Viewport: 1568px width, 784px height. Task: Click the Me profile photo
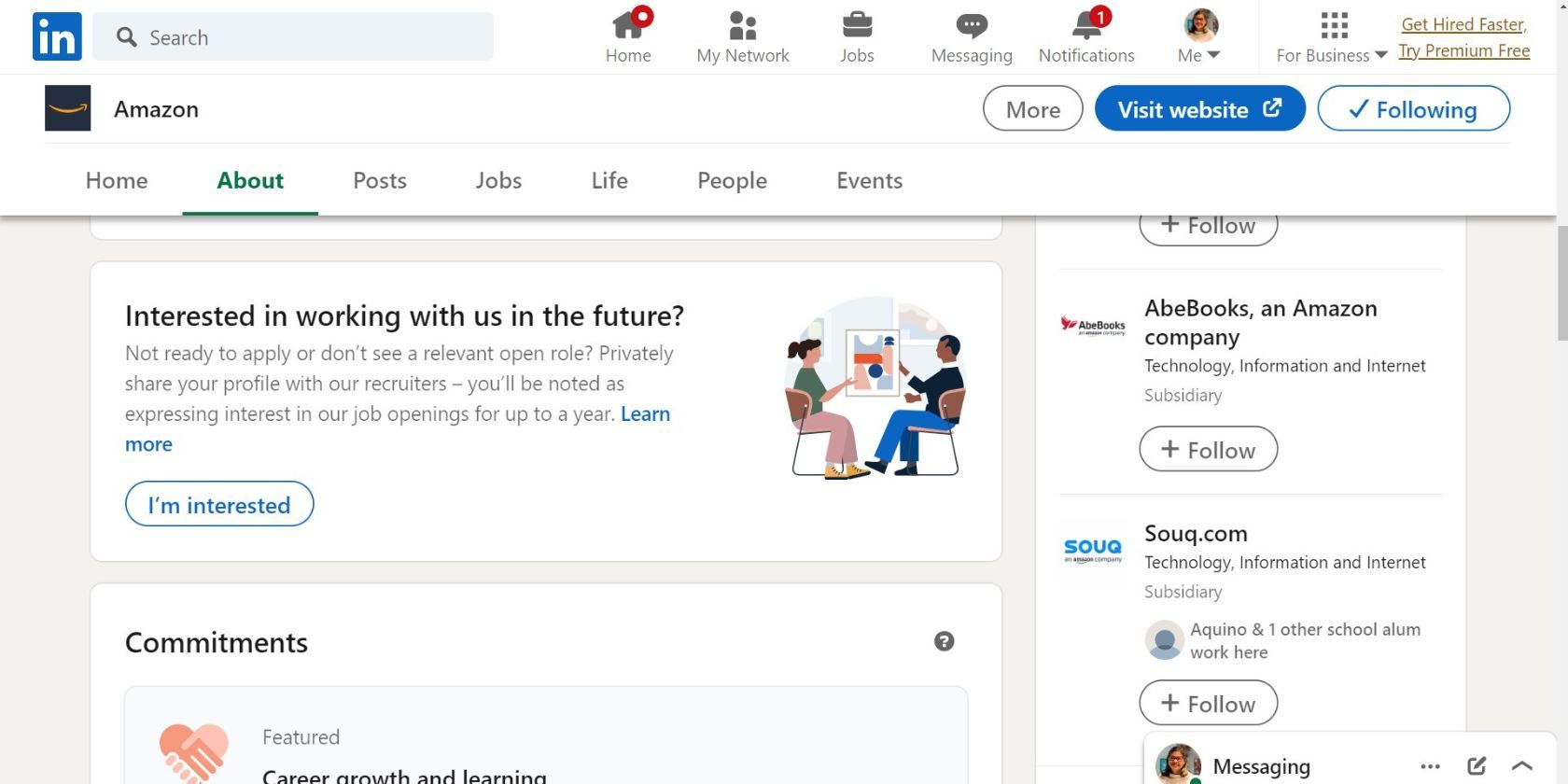(1201, 25)
